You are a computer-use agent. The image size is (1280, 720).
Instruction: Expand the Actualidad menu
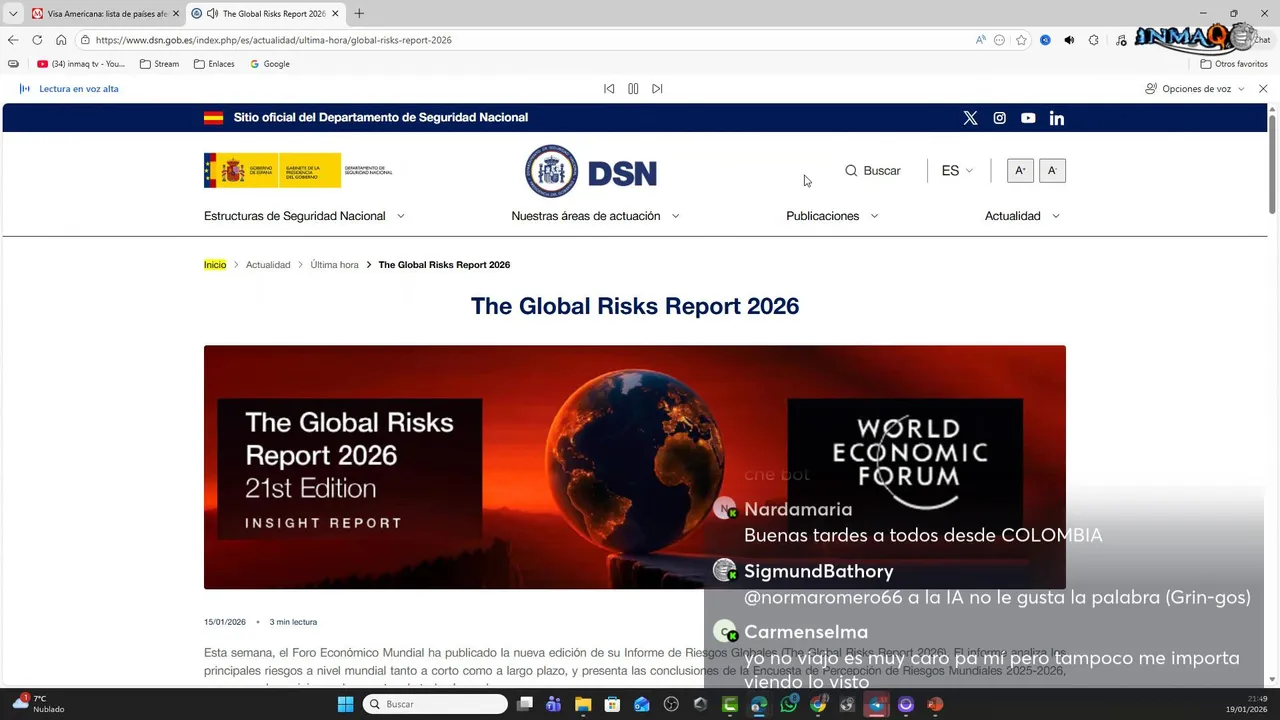click(1022, 216)
